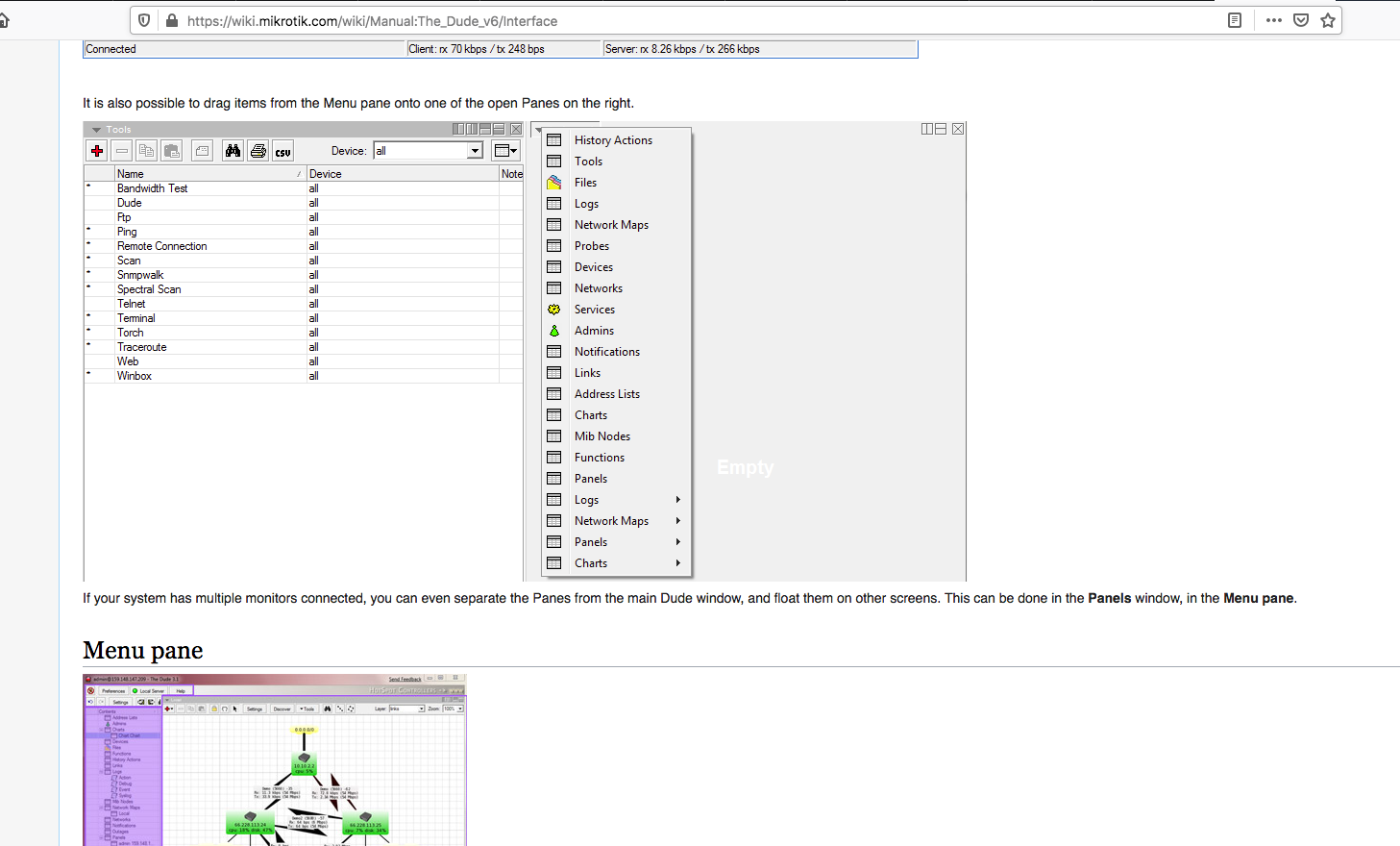Expand the Logs submenu arrow

pos(678,500)
